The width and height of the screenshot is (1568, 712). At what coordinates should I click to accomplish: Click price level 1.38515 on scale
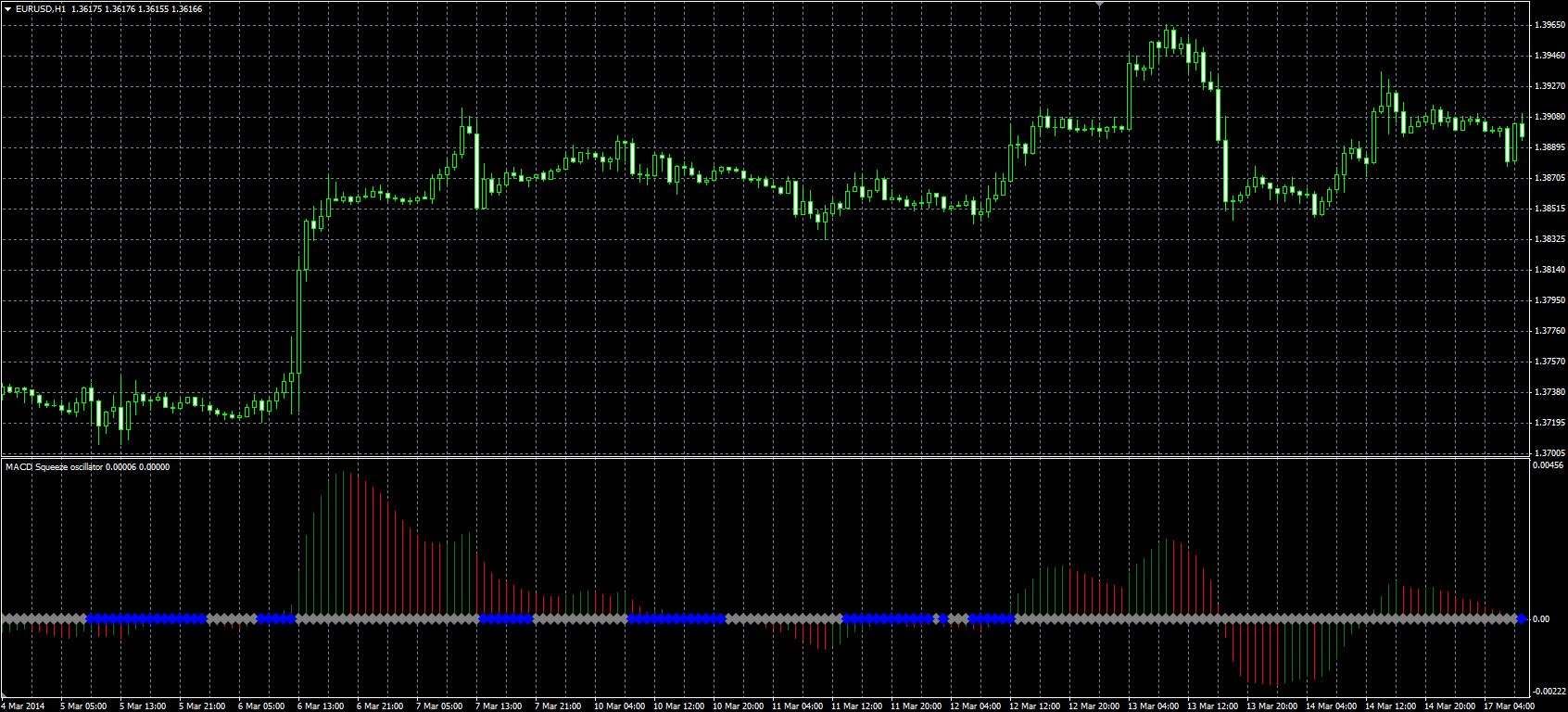coord(1549,209)
